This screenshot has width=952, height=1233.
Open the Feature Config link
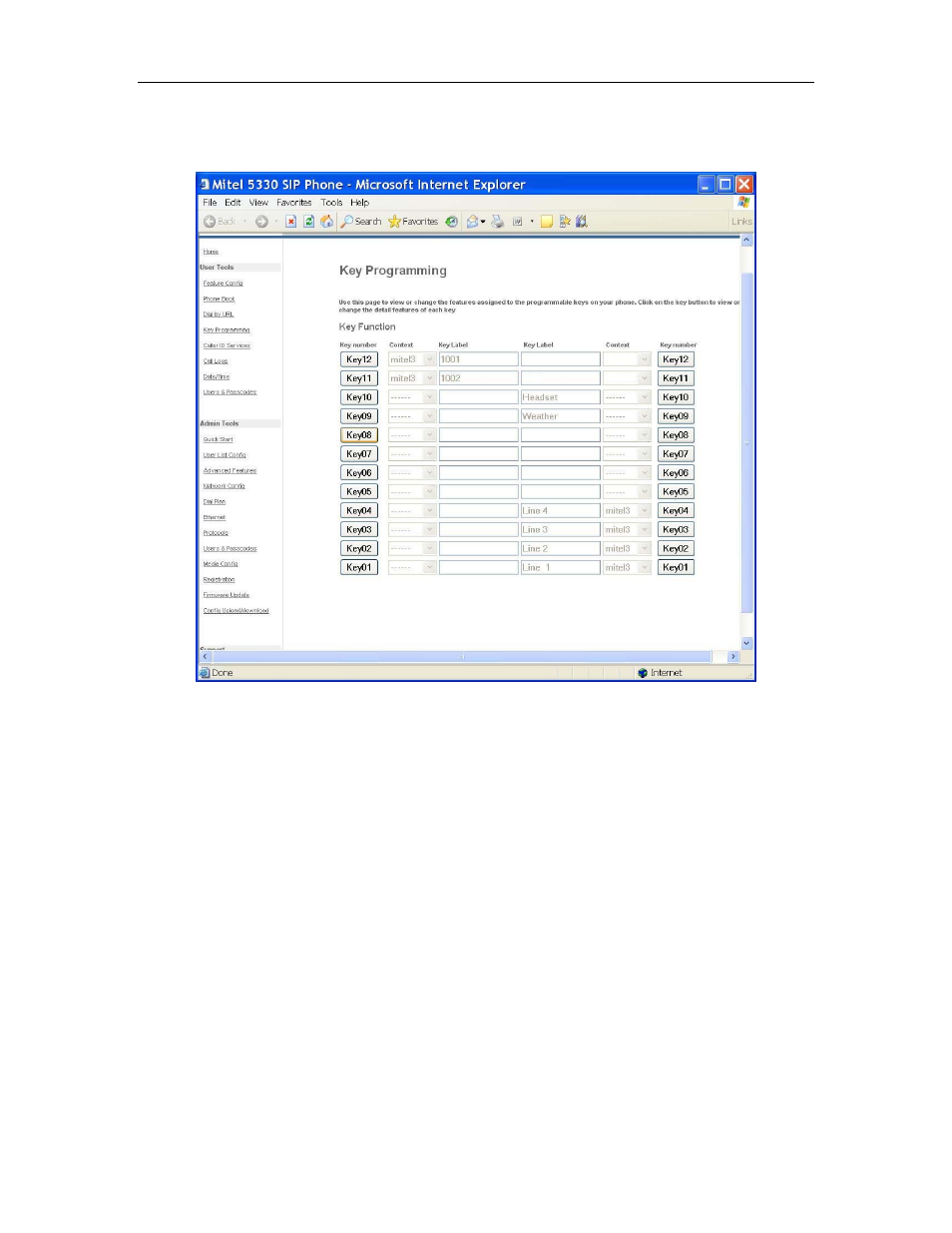click(x=223, y=284)
